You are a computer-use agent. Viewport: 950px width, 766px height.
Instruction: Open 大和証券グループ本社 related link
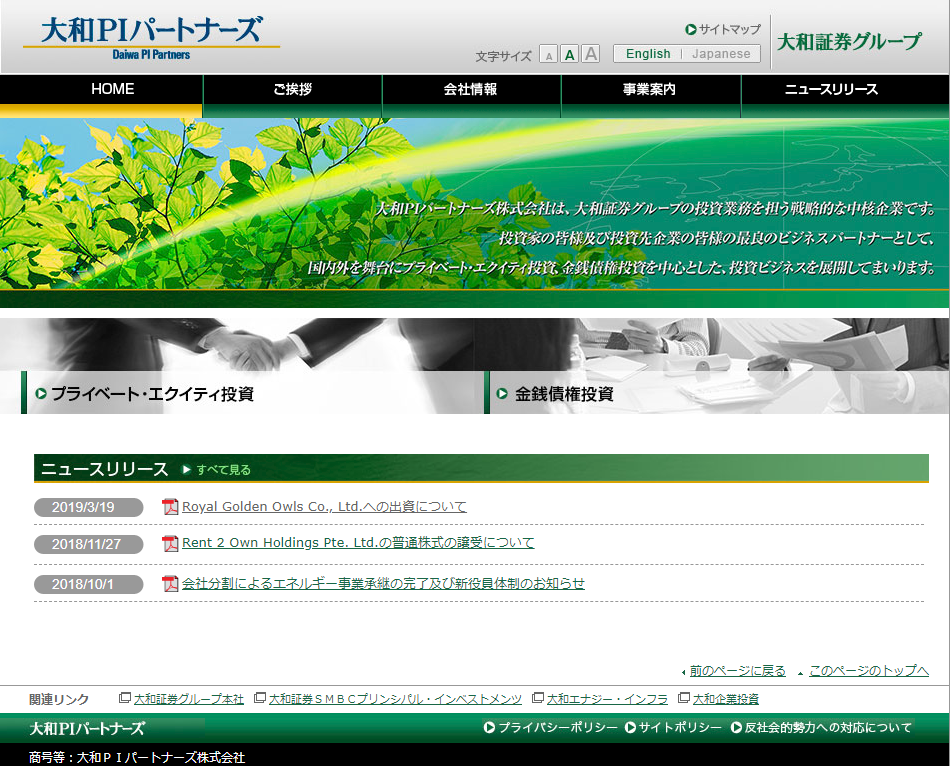(x=188, y=699)
